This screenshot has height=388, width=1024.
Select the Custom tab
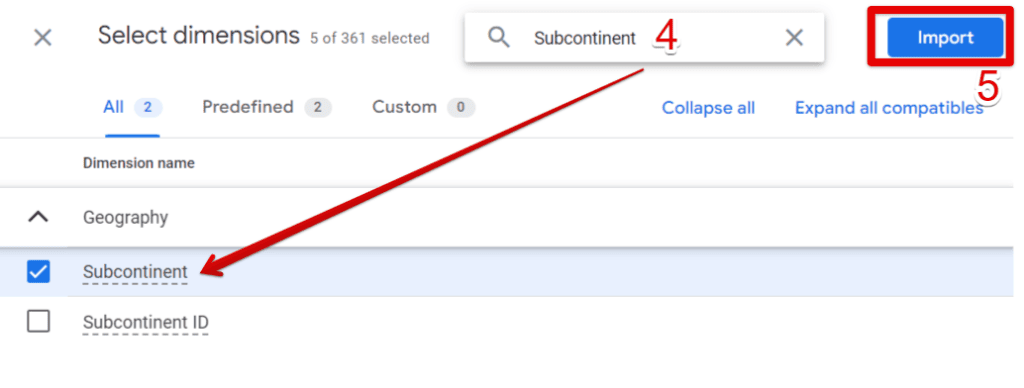point(423,107)
